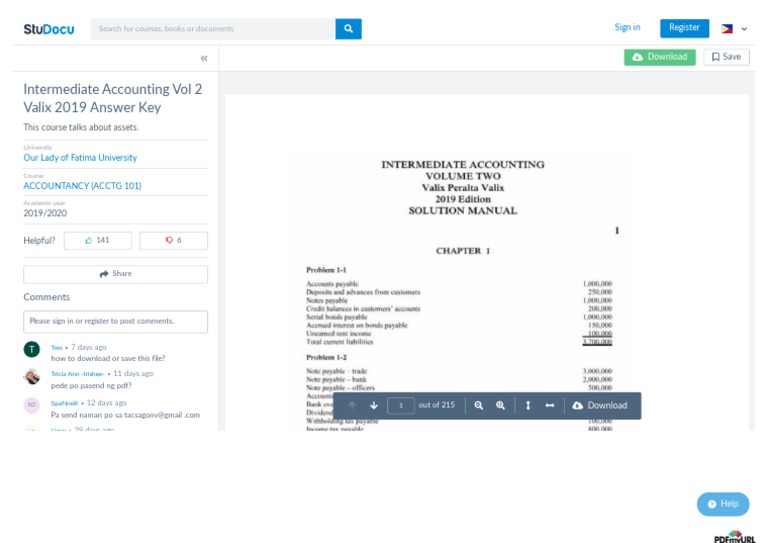
Task: Click the 'Helpful?' label
Action: tap(39, 240)
